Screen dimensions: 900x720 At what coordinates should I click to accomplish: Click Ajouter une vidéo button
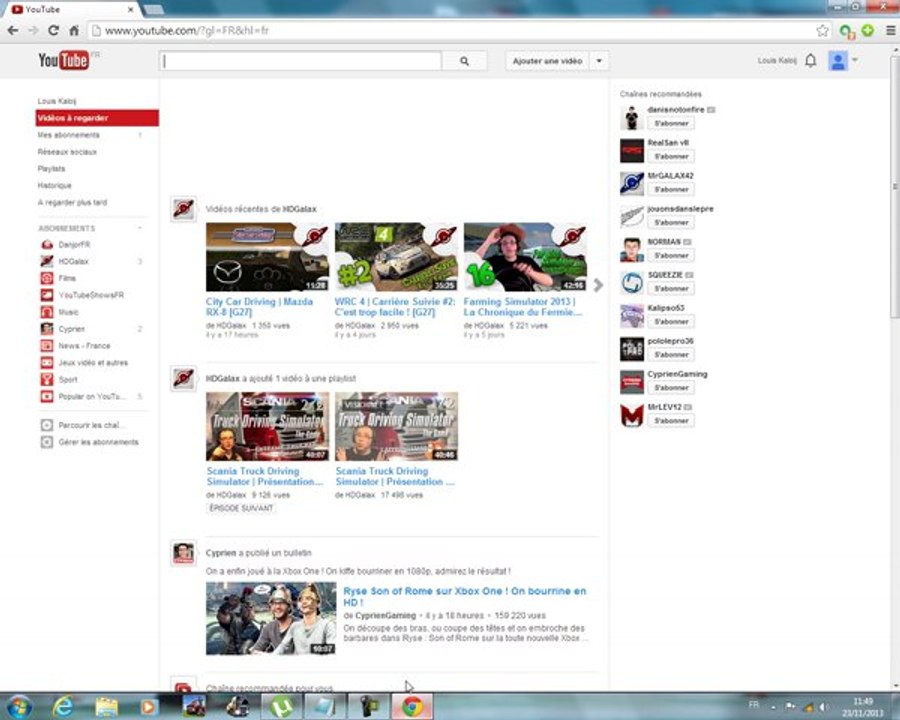(x=548, y=61)
